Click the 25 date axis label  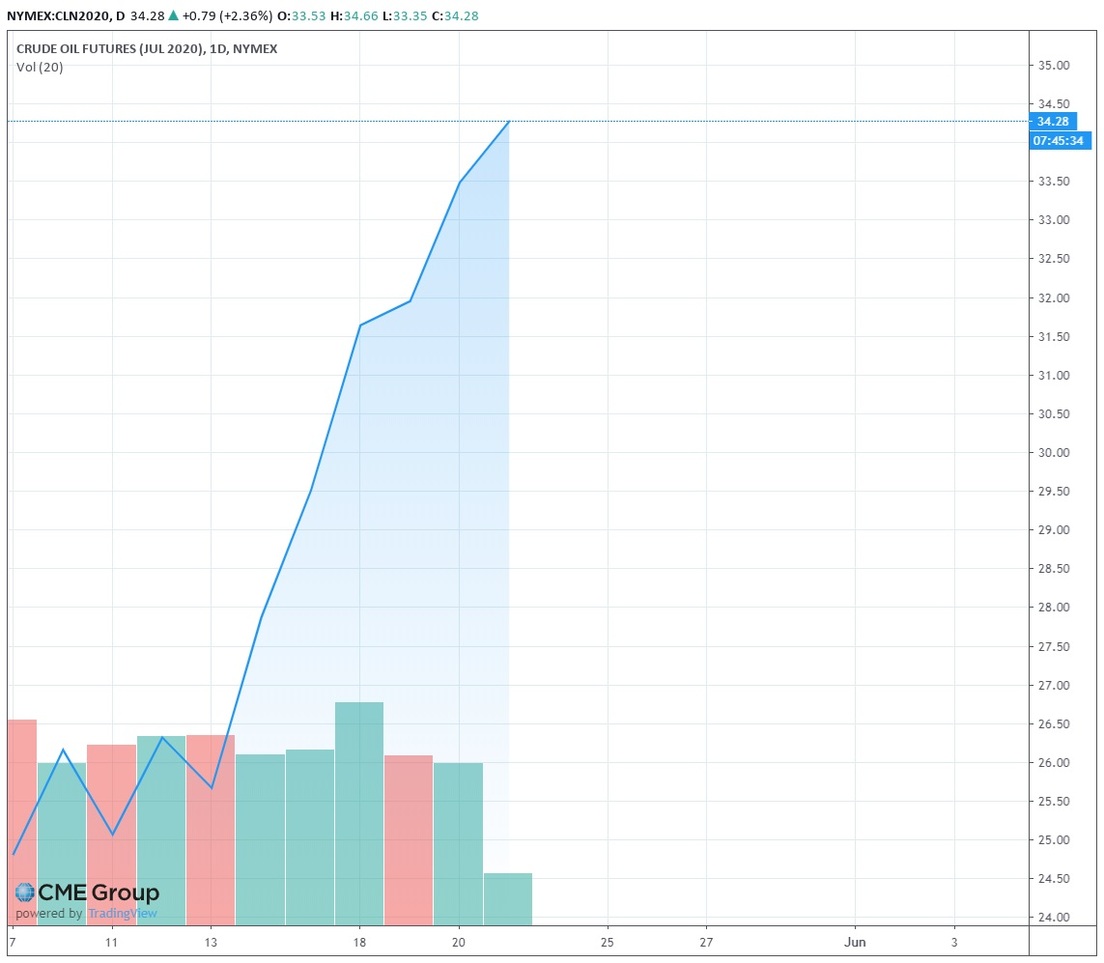coord(607,942)
